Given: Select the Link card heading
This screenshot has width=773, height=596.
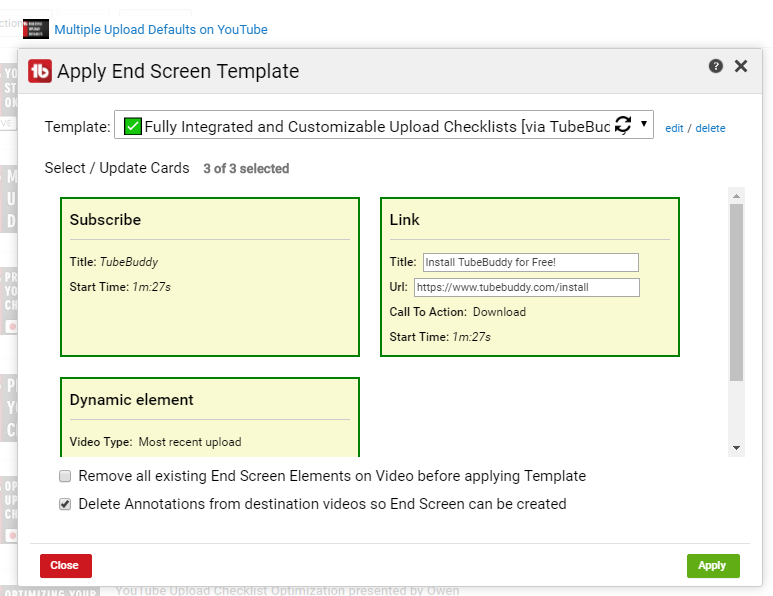Looking at the screenshot, I should click(x=404, y=220).
